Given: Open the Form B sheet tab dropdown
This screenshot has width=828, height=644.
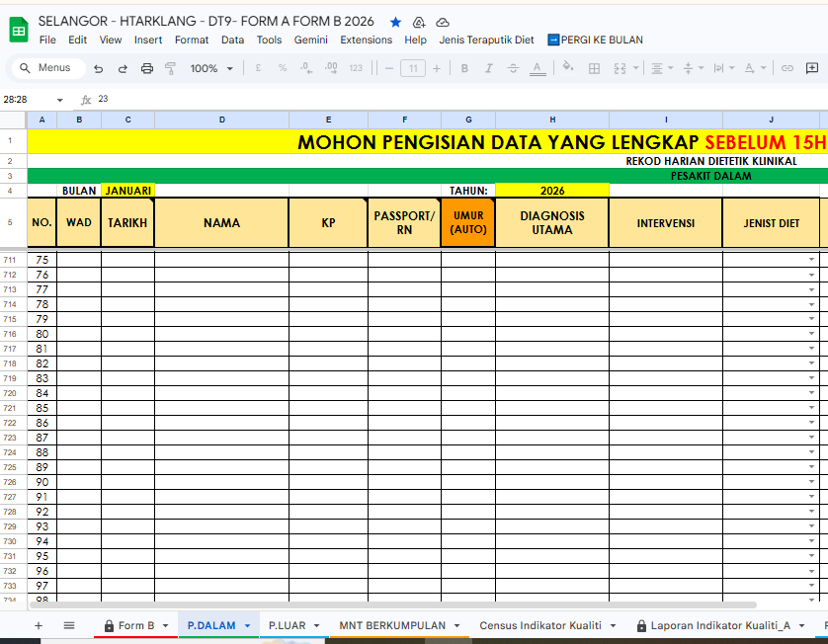Looking at the screenshot, I should click(x=163, y=625).
